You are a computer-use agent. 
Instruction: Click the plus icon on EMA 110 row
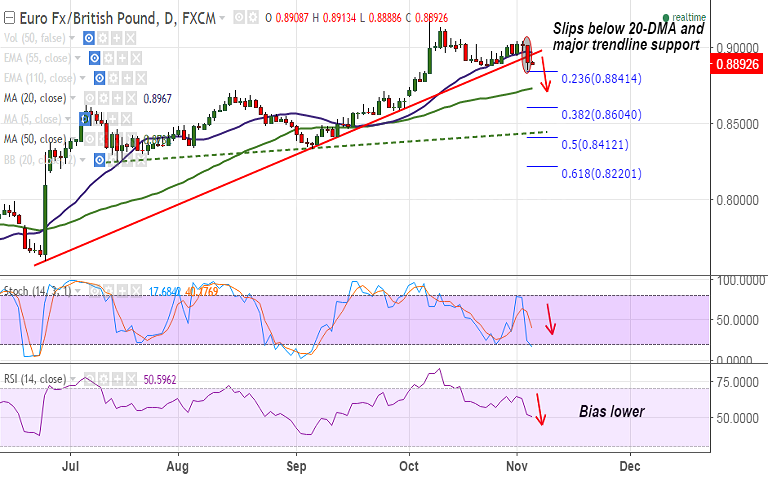coord(127,78)
